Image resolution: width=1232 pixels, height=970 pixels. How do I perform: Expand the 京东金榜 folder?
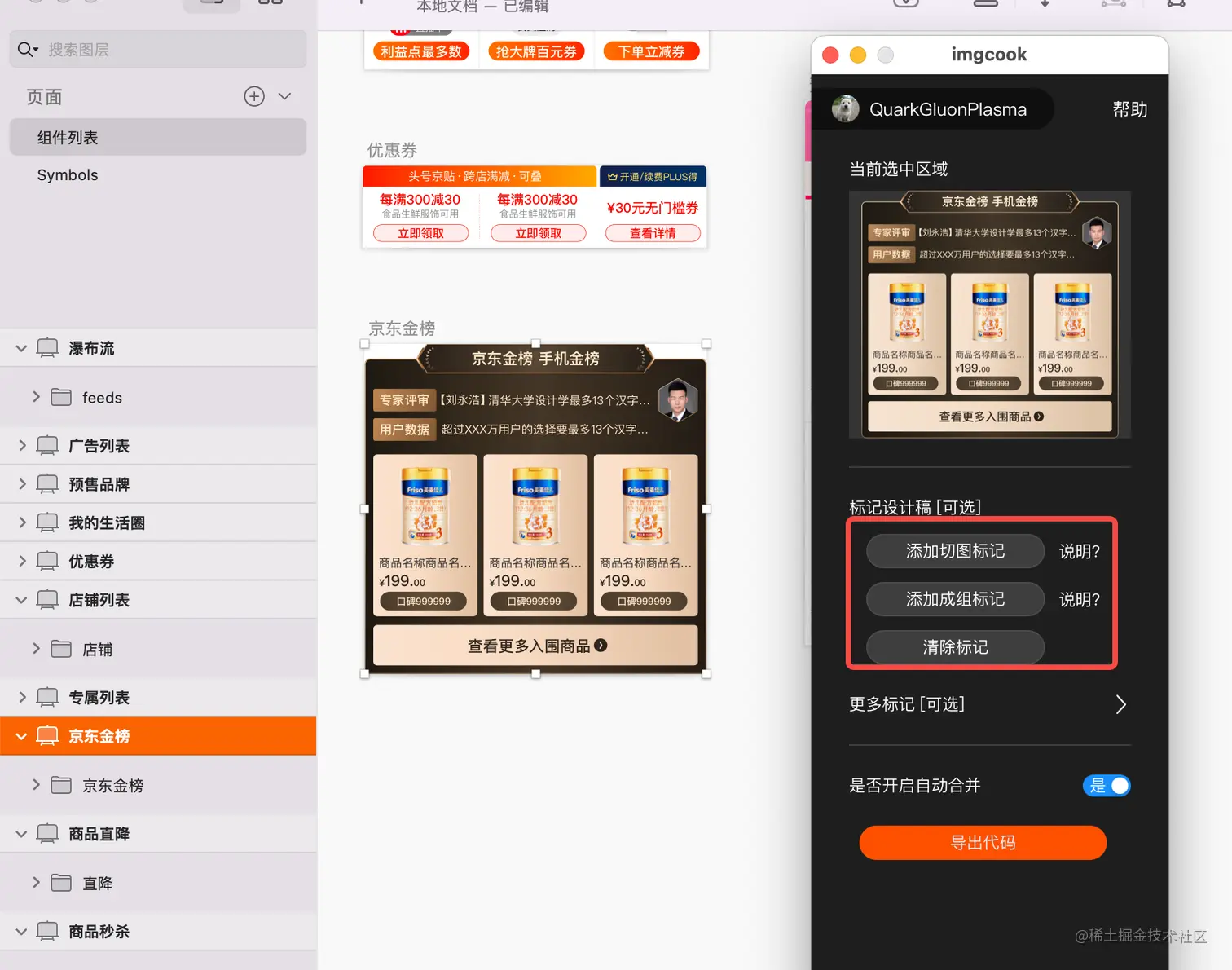click(x=36, y=785)
